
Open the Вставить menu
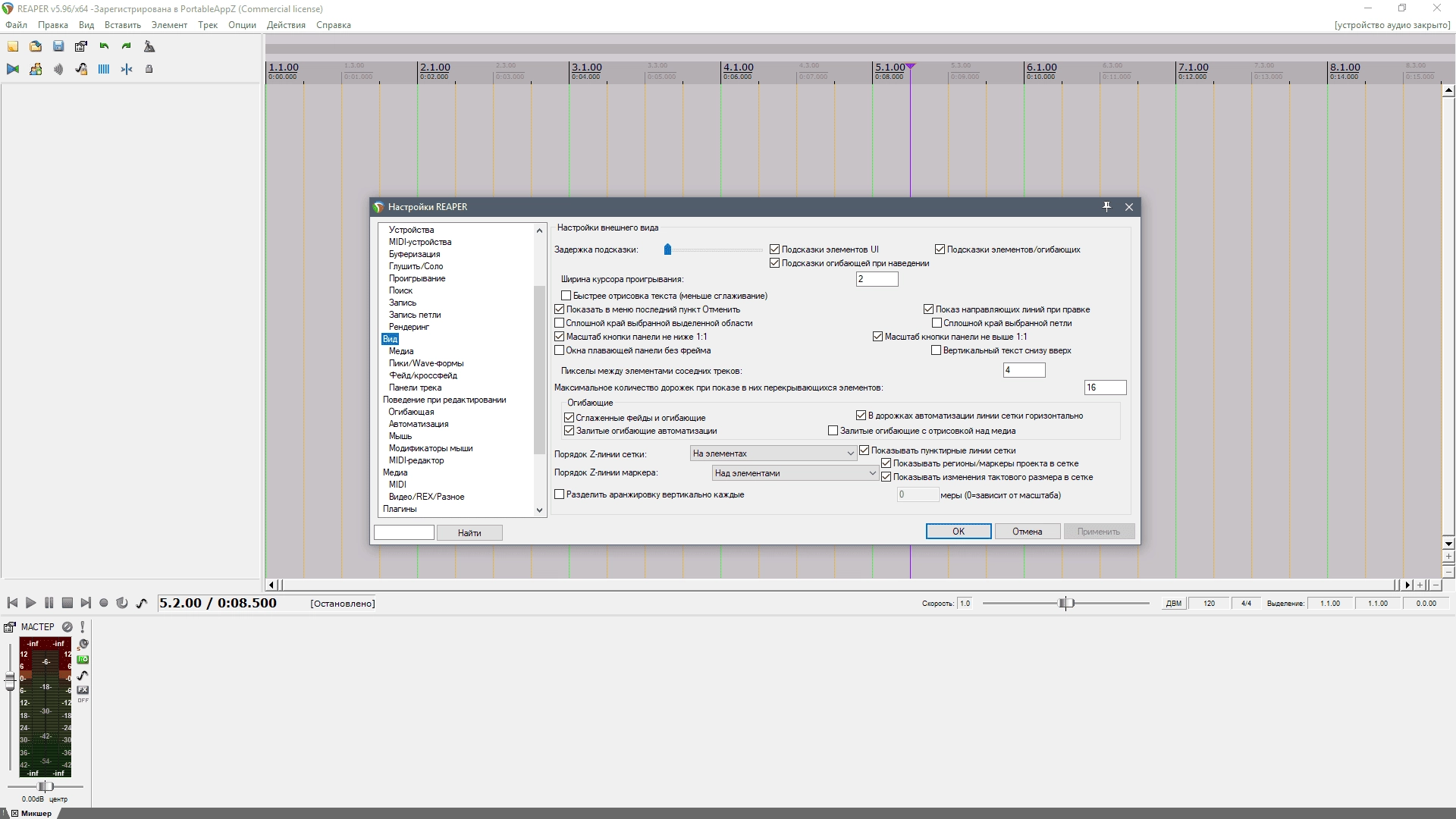pyautogui.click(x=123, y=25)
